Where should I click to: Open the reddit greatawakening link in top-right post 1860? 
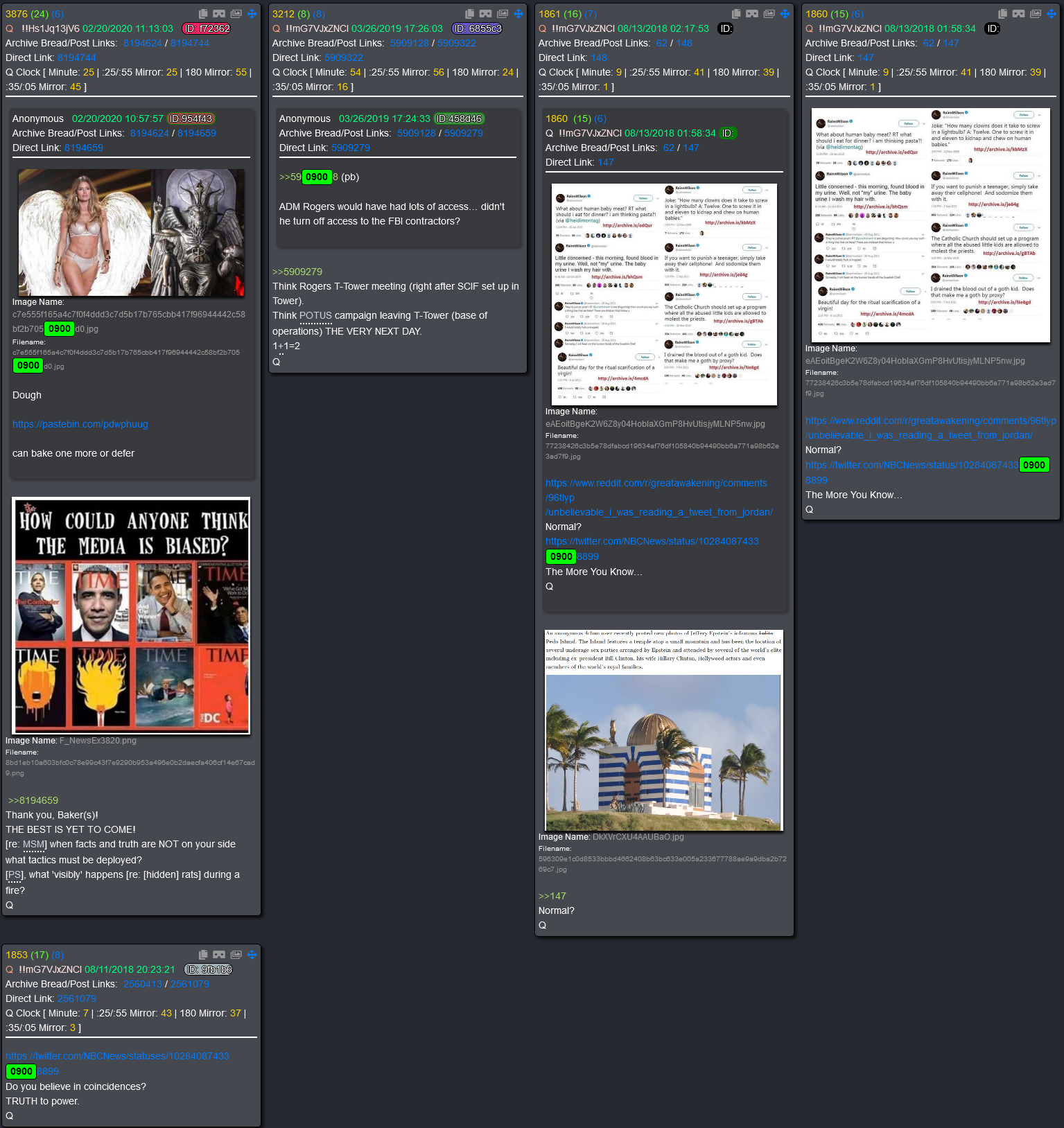coord(931,428)
